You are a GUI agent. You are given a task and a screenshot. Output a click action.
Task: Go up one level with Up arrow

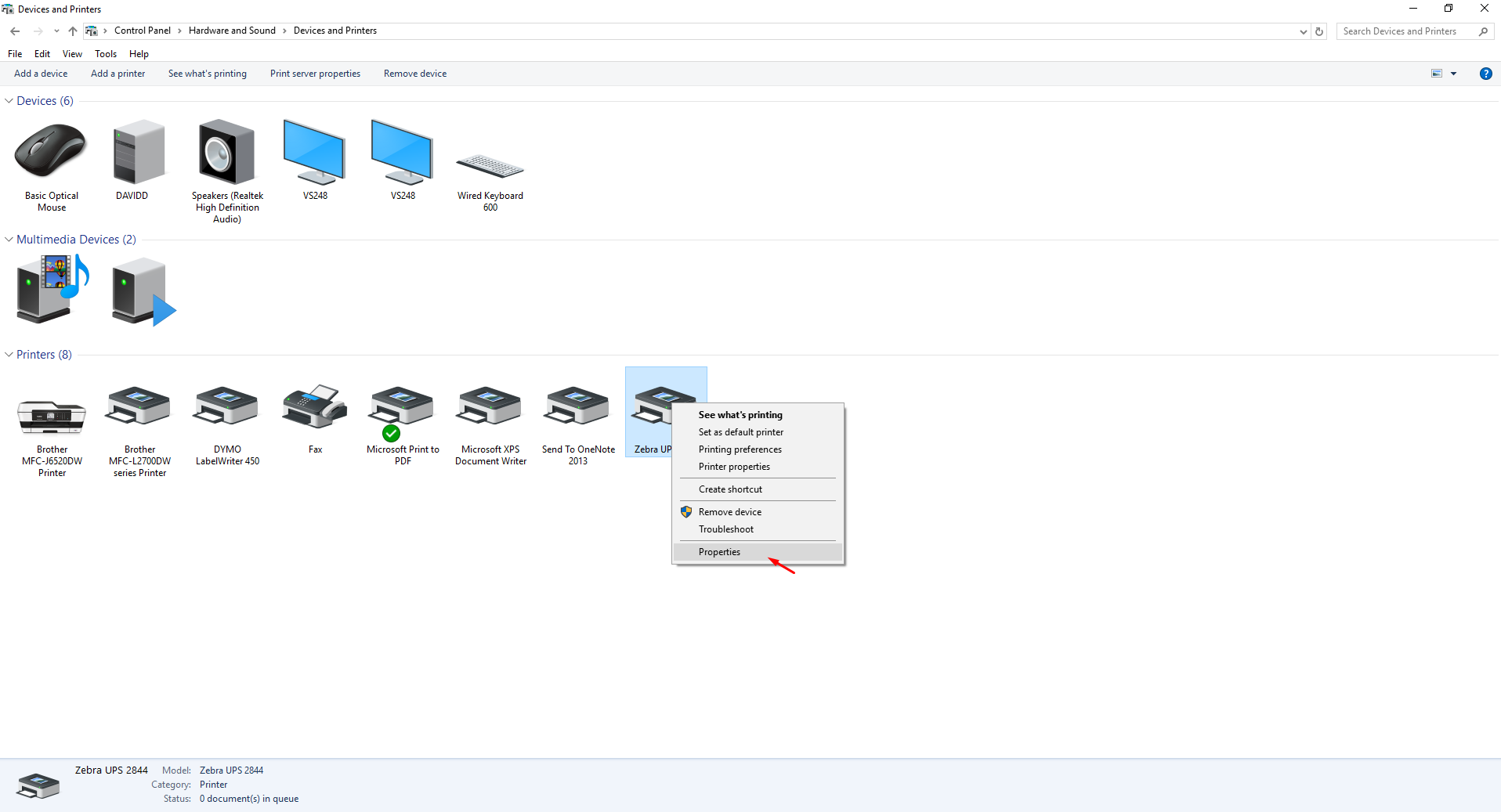coord(73,31)
